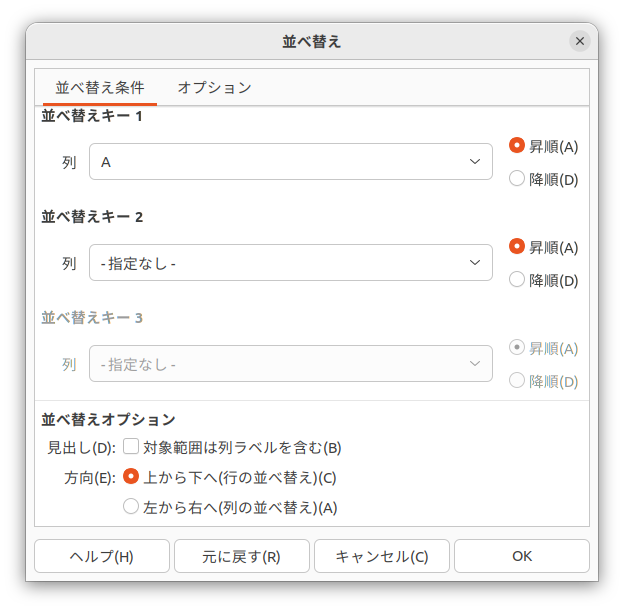
Task: Select 上から下へ(行の並べ替え) direction
Action: pyautogui.click(x=131, y=477)
